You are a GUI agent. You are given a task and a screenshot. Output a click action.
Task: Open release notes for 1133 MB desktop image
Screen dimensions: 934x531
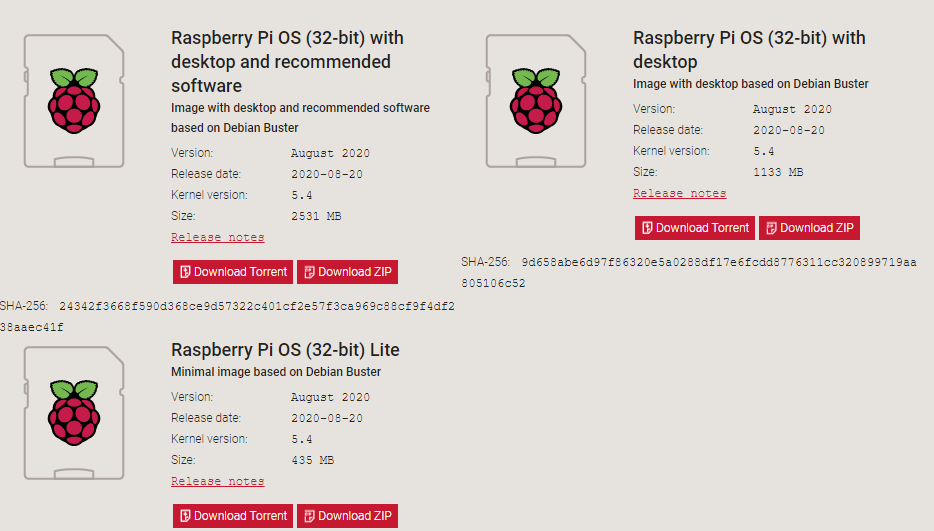click(x=680, y=193)
